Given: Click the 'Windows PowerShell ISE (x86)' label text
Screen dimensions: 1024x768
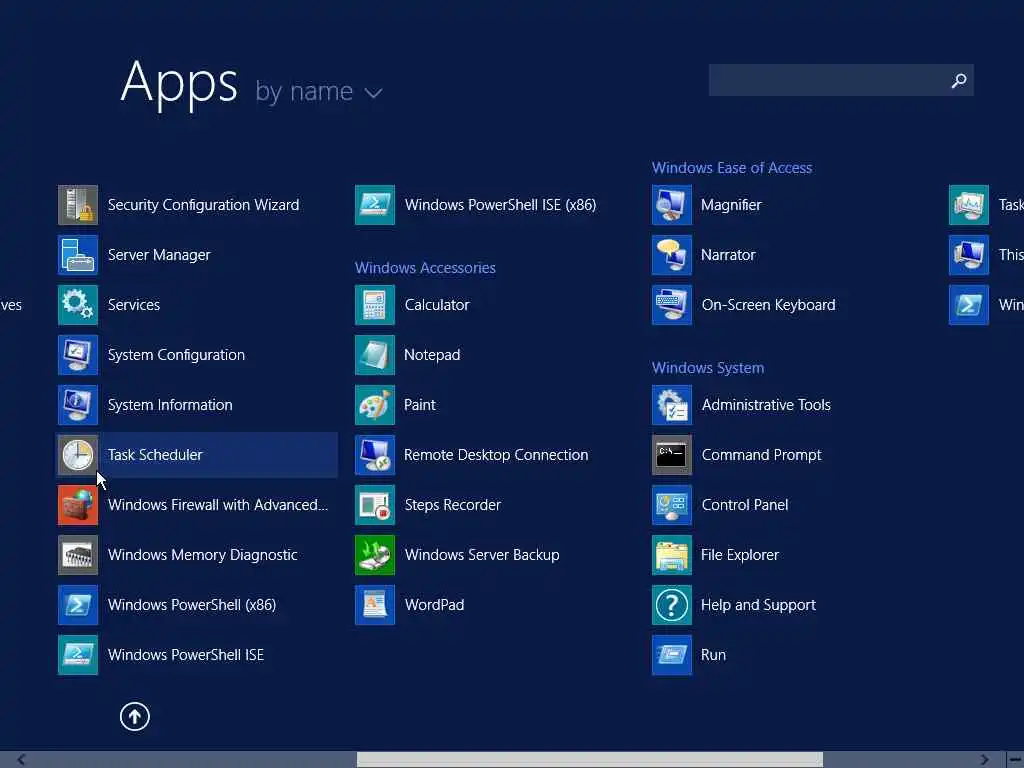Looking at the screenshot, I should pyautogui.click(x=500, y=205).
